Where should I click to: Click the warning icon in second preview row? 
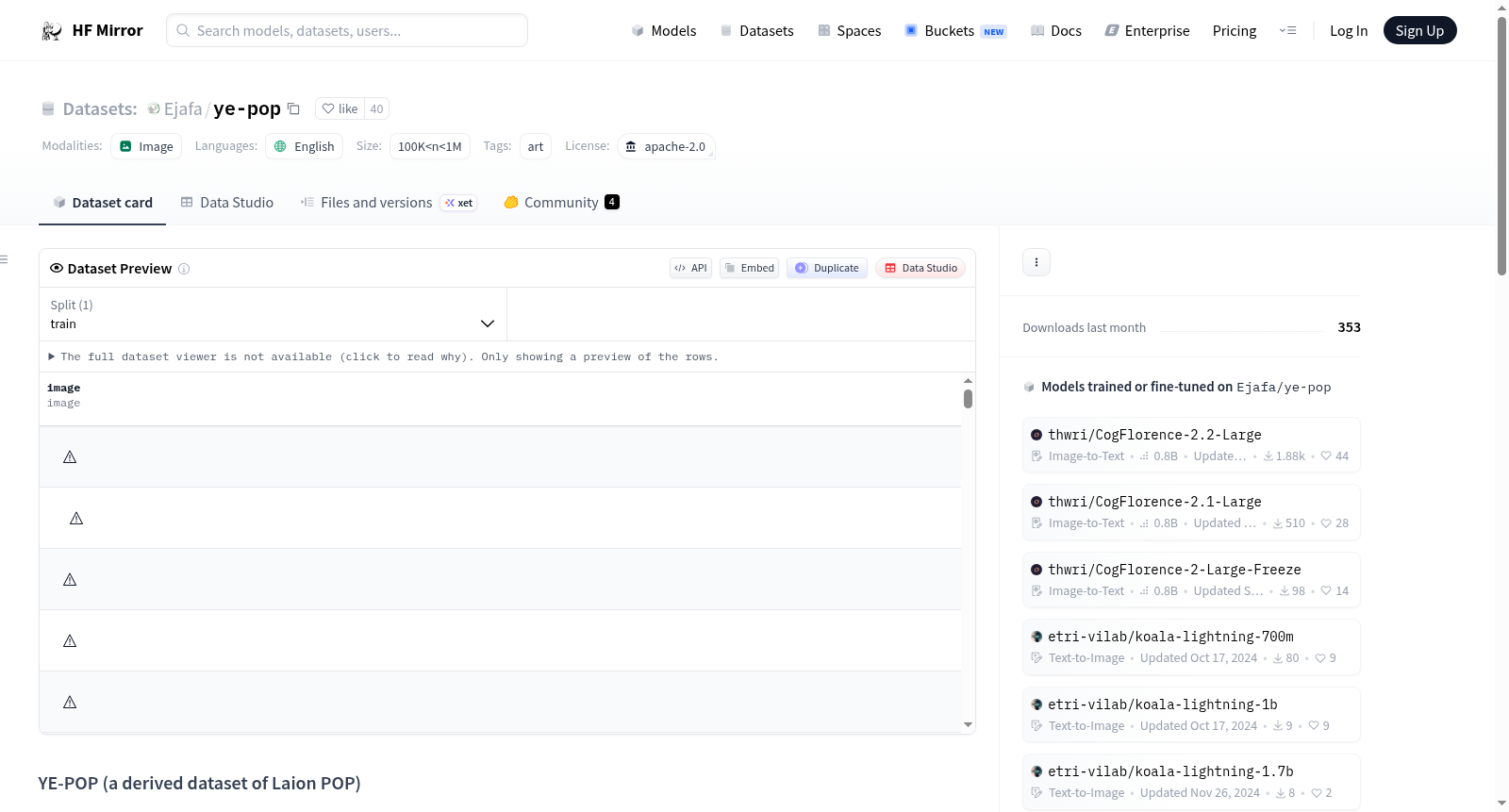point(76,519)
